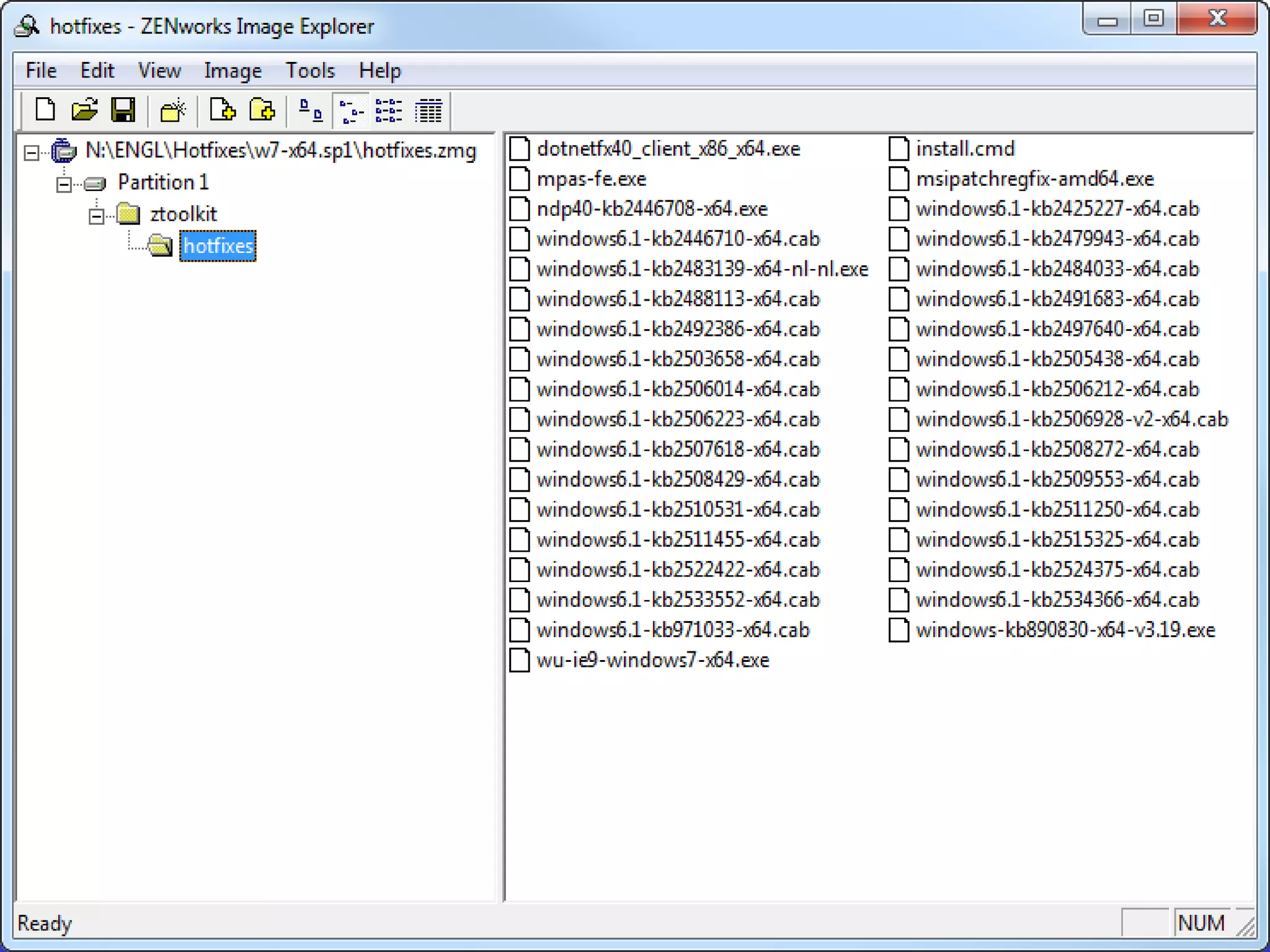This screenshot has height=952, width=1270.
Task: Click the file icon beside windows6.1-kb971033-x64.cab
Action: [x=520, y=630]
